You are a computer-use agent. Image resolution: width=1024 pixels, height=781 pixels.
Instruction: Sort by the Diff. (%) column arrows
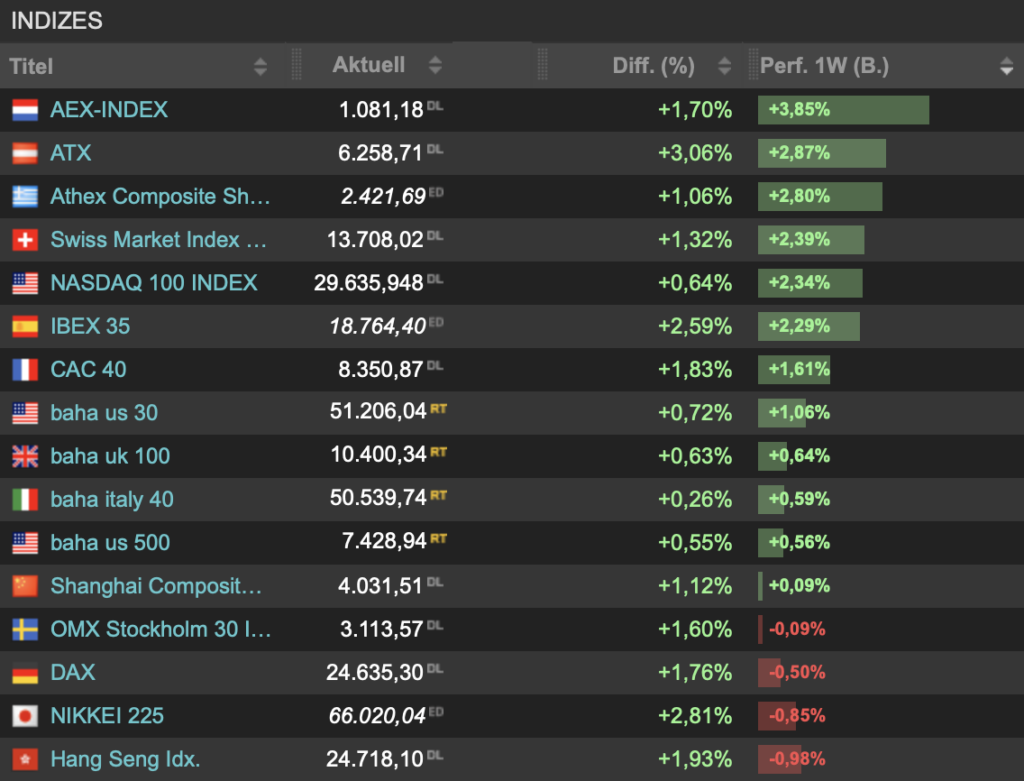(724, 65)
